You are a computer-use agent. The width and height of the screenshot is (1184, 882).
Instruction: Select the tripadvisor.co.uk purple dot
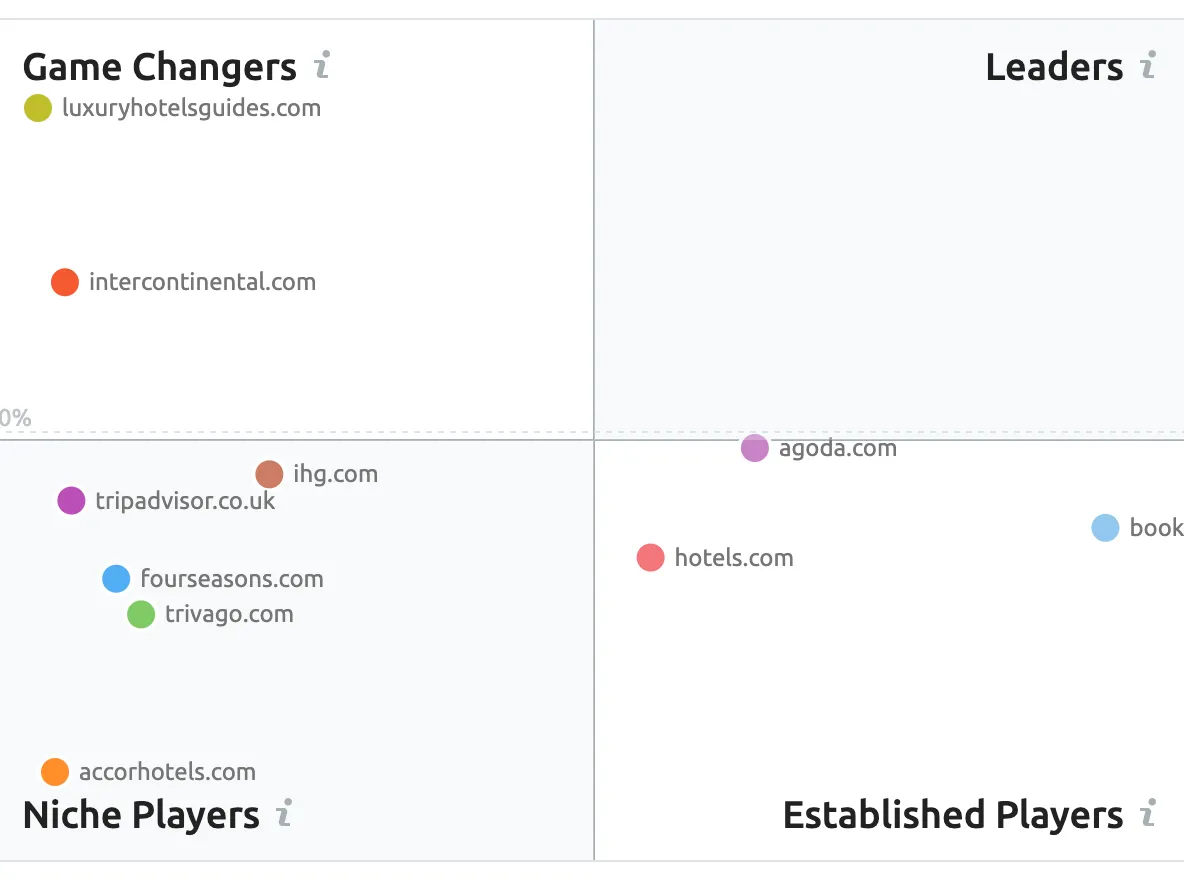pyautogui.click(x=71, y=501)
